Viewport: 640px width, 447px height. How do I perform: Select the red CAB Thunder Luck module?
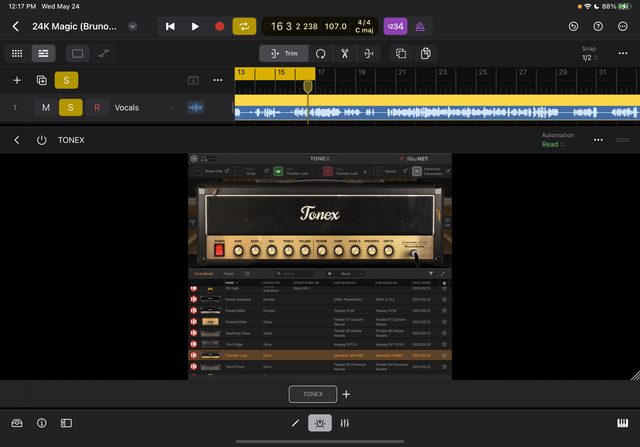pos(328,171)
